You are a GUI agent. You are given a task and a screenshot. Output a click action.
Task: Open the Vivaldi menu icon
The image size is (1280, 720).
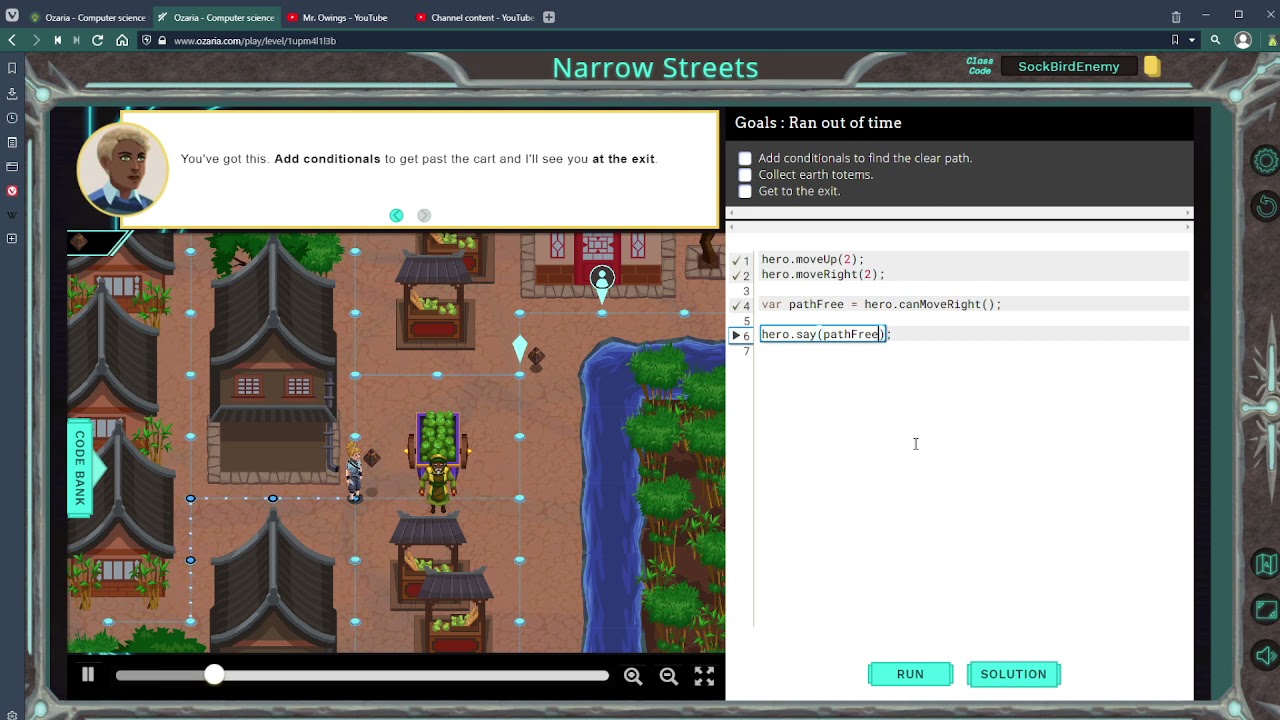(x=12, y=16)
